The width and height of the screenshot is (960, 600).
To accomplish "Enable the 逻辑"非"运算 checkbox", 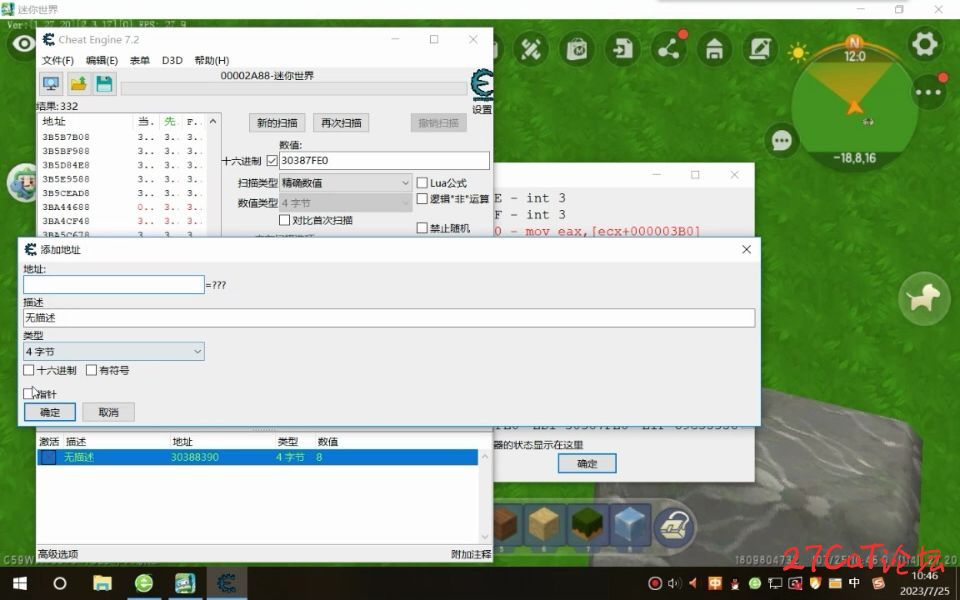I will 422,199.
